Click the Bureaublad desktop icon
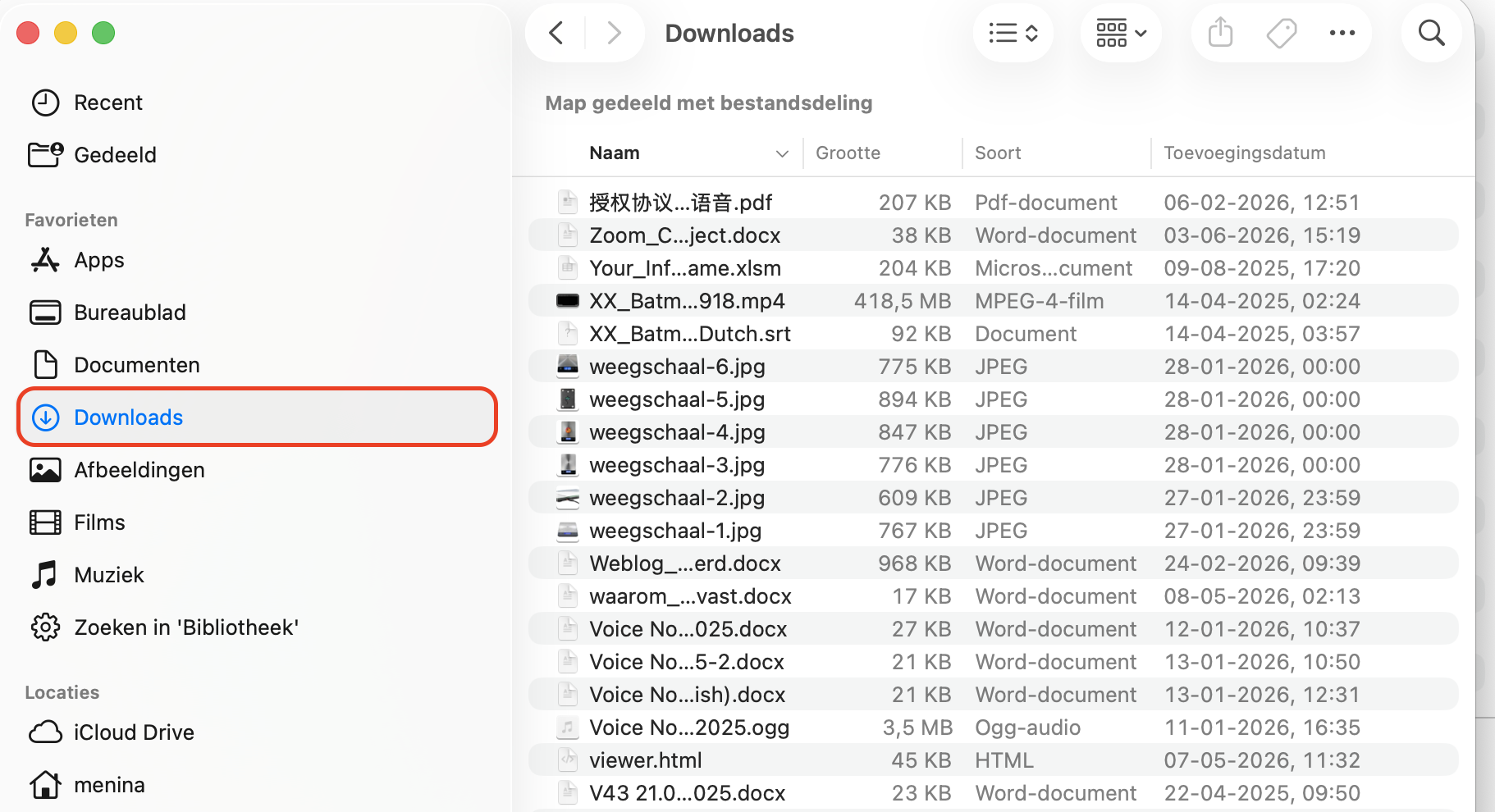Image resolution: width=1495 pixels, height=812 pixels. (45, 312)
